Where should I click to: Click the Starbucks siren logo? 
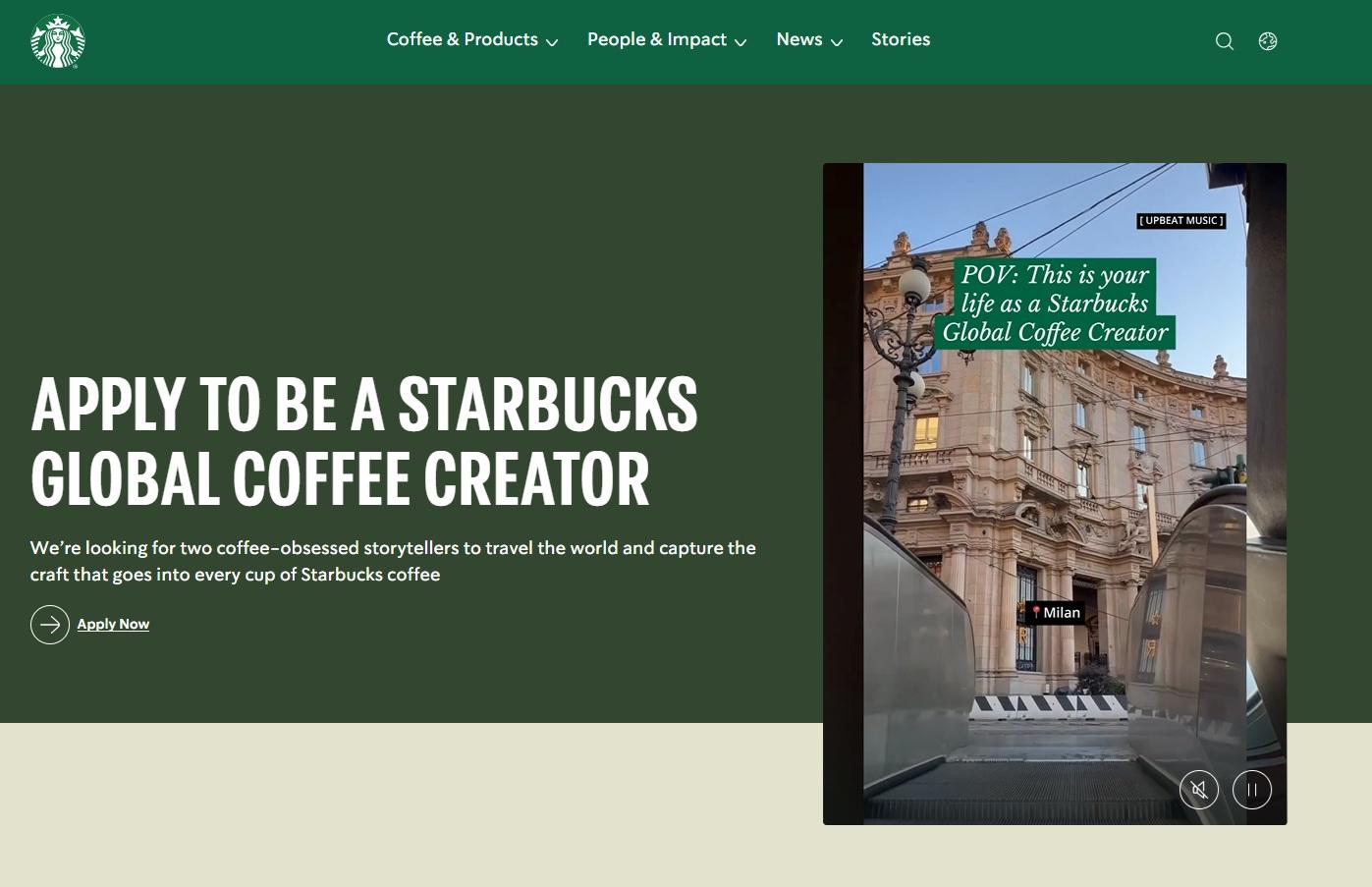58,41
